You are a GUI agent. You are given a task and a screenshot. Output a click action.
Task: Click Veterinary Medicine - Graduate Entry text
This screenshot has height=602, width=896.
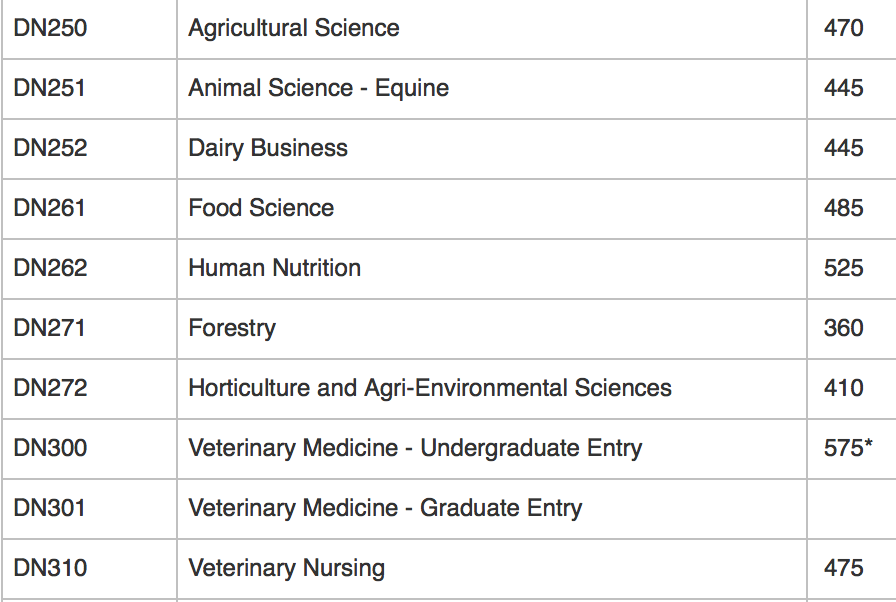[x=385, y=508]
